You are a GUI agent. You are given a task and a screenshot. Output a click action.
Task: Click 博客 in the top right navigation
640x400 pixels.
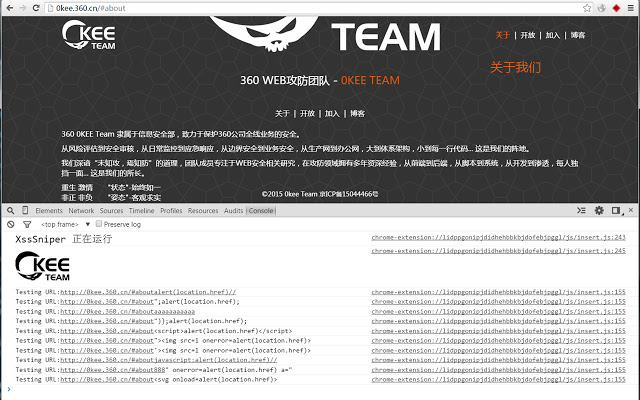pos(578,35)
